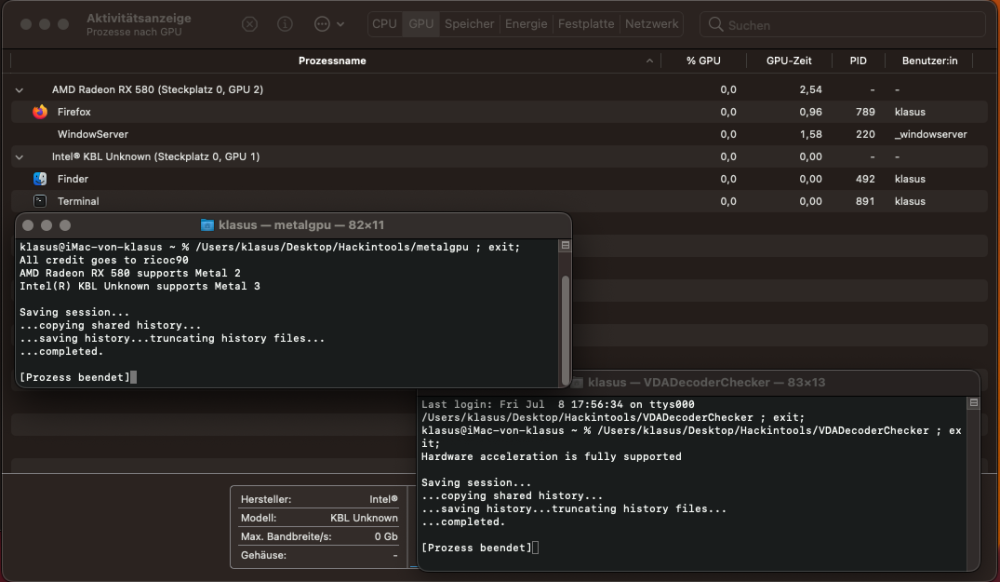Open the ellipsis actions menu dropdown

[x=329, y=24]
